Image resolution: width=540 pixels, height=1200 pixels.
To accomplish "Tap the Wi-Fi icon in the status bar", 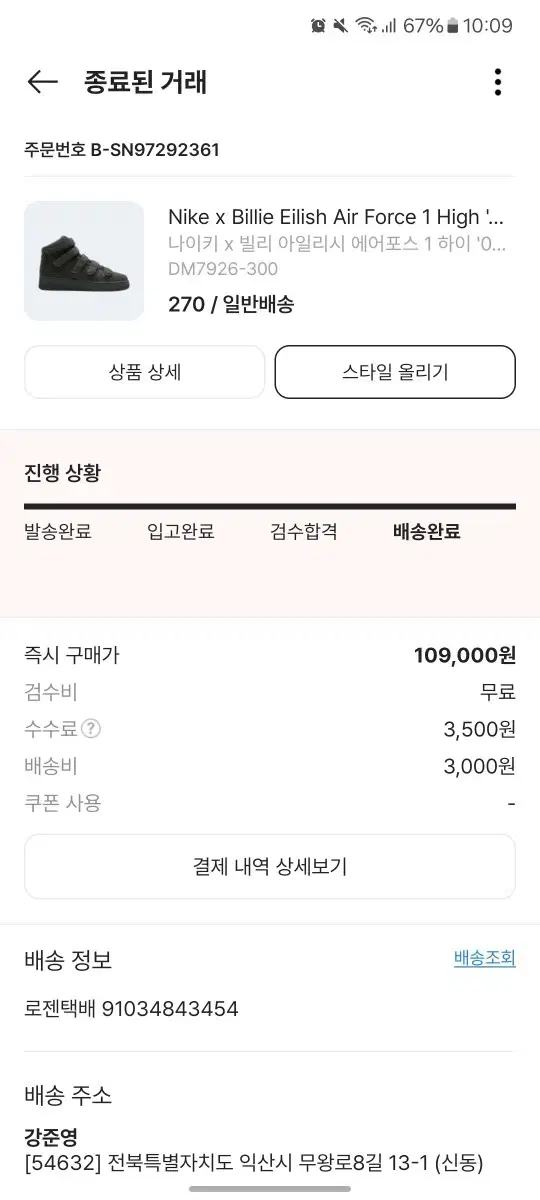I will pos(365,26).
